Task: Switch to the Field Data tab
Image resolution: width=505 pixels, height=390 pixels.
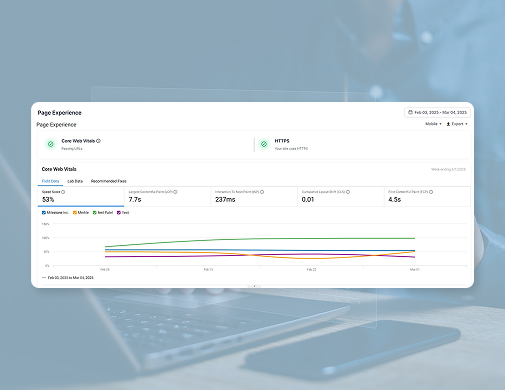Action: click(x=50, y=181)
